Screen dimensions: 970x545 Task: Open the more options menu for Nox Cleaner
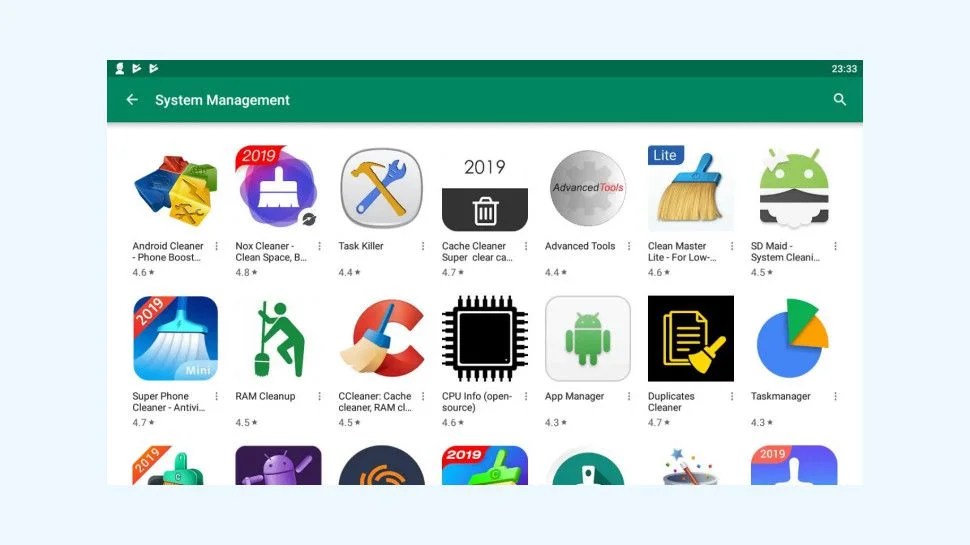click(x=319, y=246)
